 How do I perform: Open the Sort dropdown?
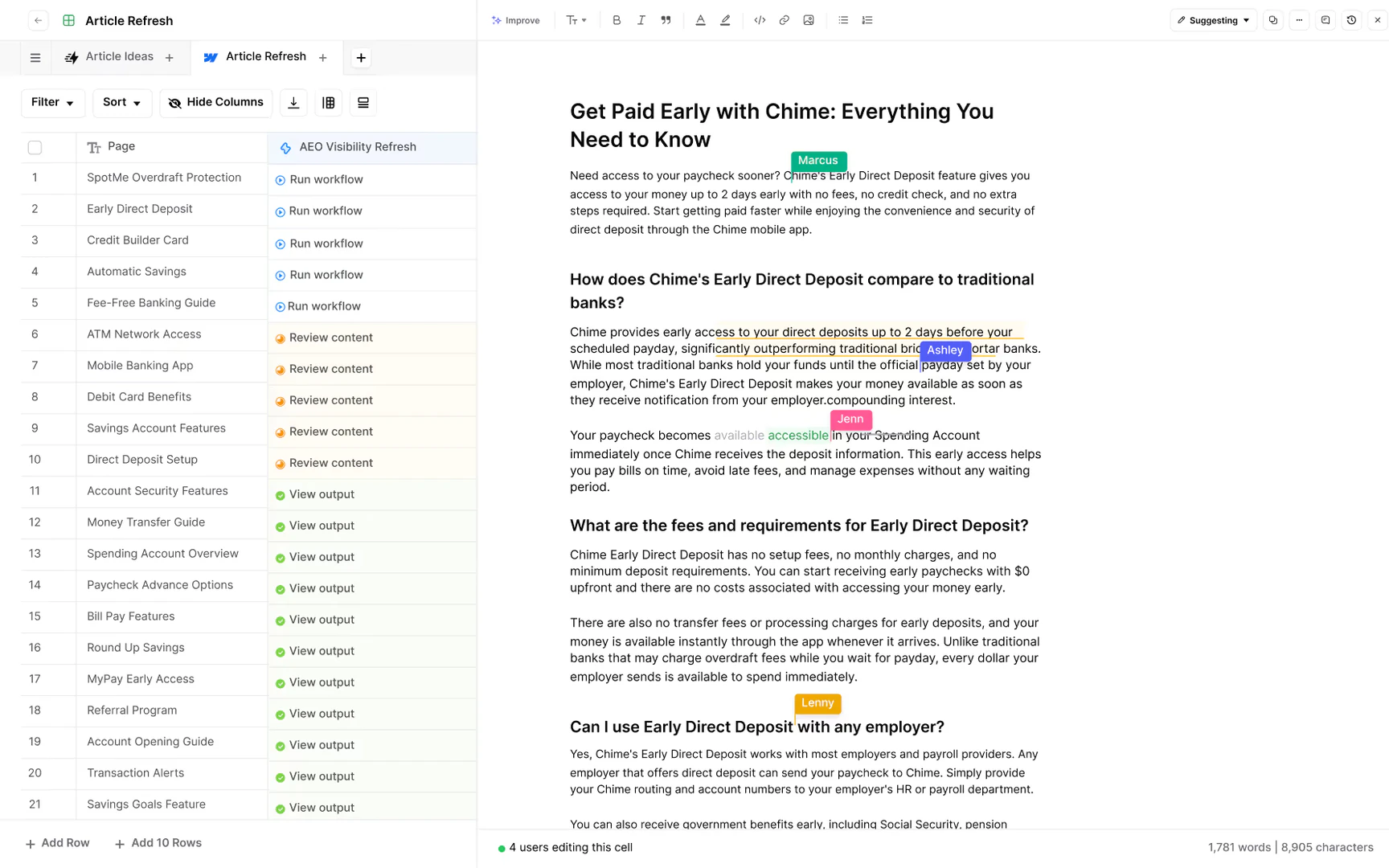(121, 102)
